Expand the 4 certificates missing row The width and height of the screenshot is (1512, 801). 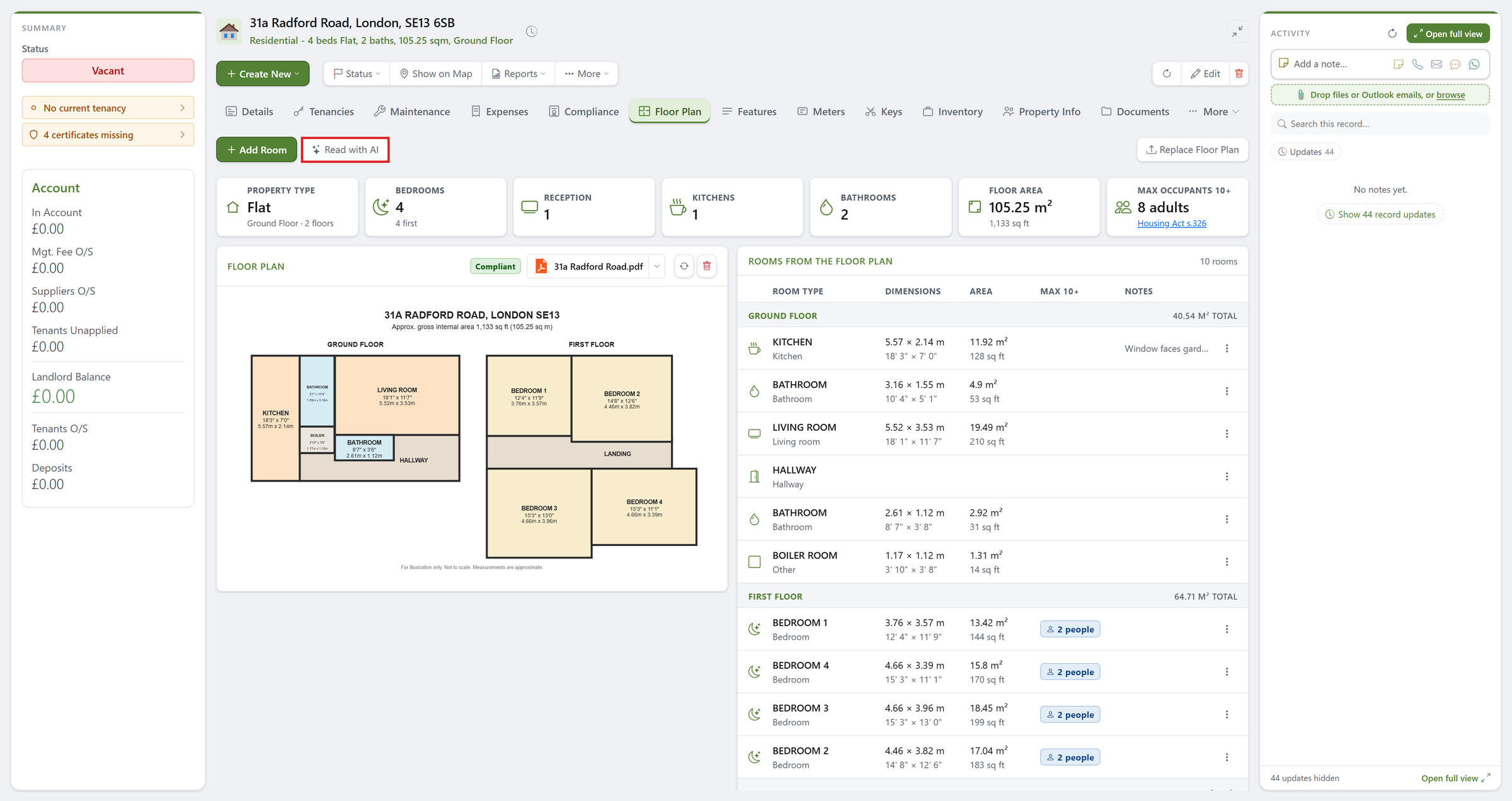108,135
